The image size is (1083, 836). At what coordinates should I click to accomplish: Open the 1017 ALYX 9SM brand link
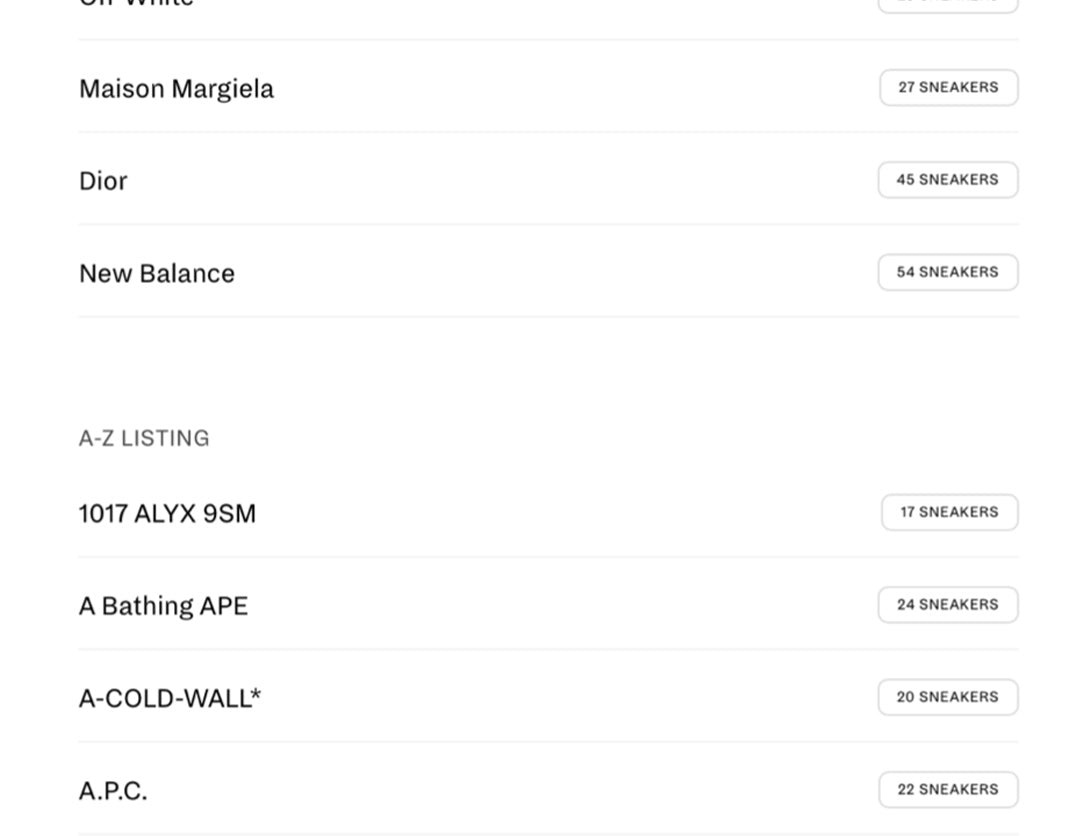point(167,514)
